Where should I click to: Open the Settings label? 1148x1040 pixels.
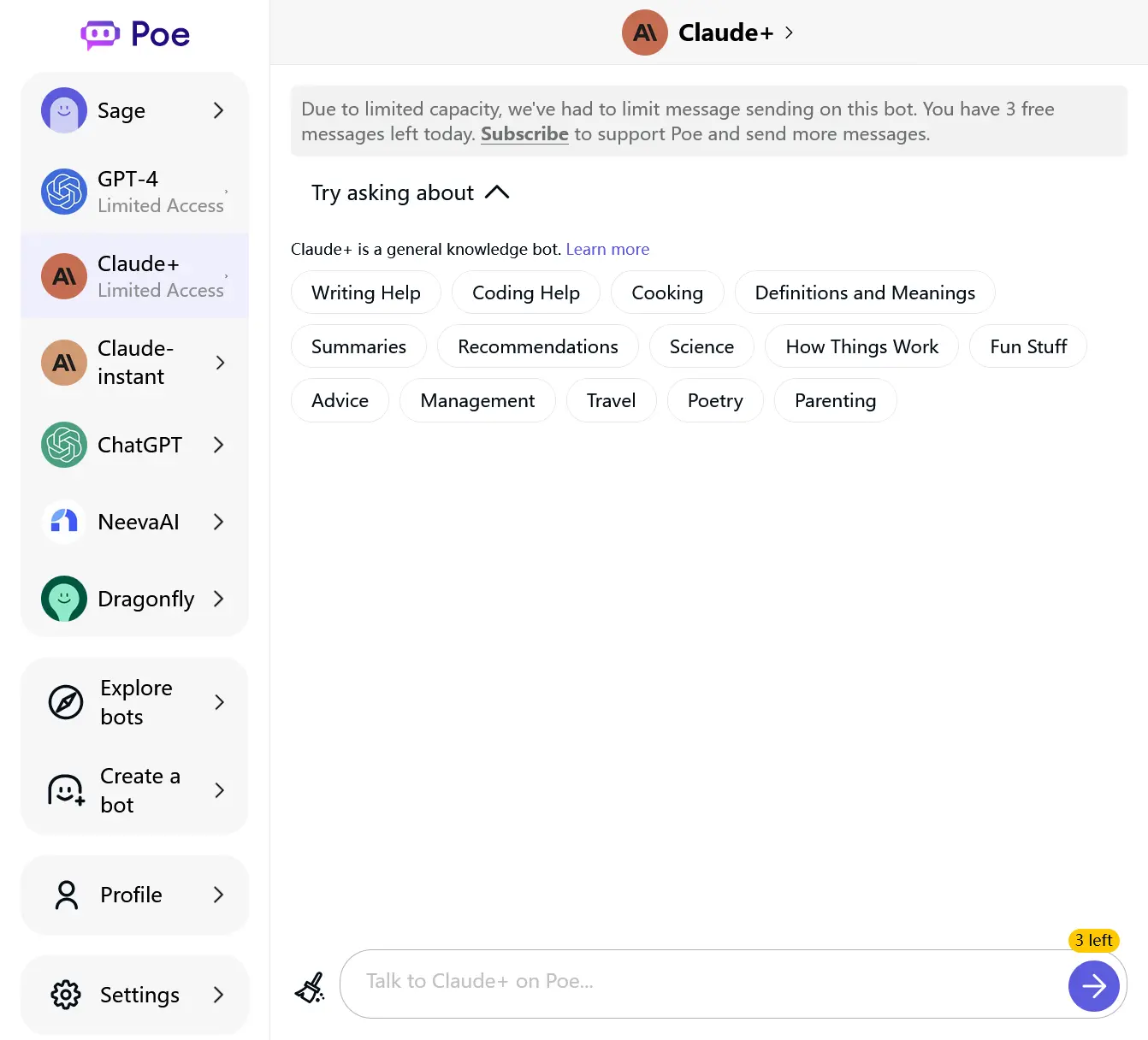[x=139, y=995]
